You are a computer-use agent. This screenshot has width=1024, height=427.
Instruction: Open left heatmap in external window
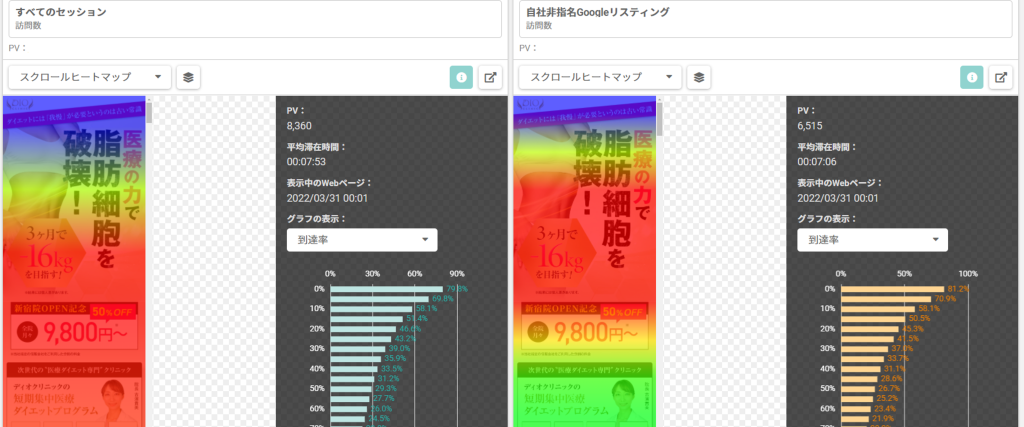[x=490, y=77]
